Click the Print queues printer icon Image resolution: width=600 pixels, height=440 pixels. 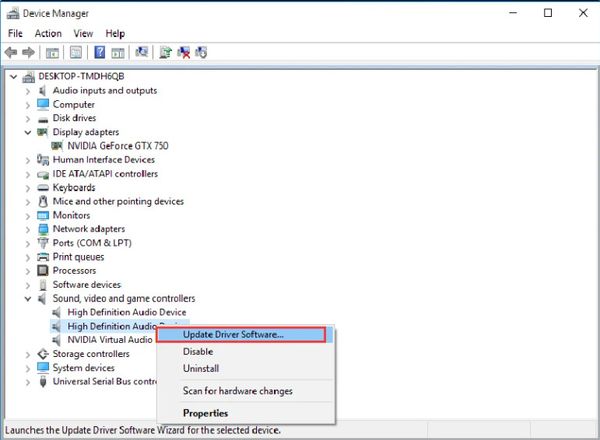(43, 256)
